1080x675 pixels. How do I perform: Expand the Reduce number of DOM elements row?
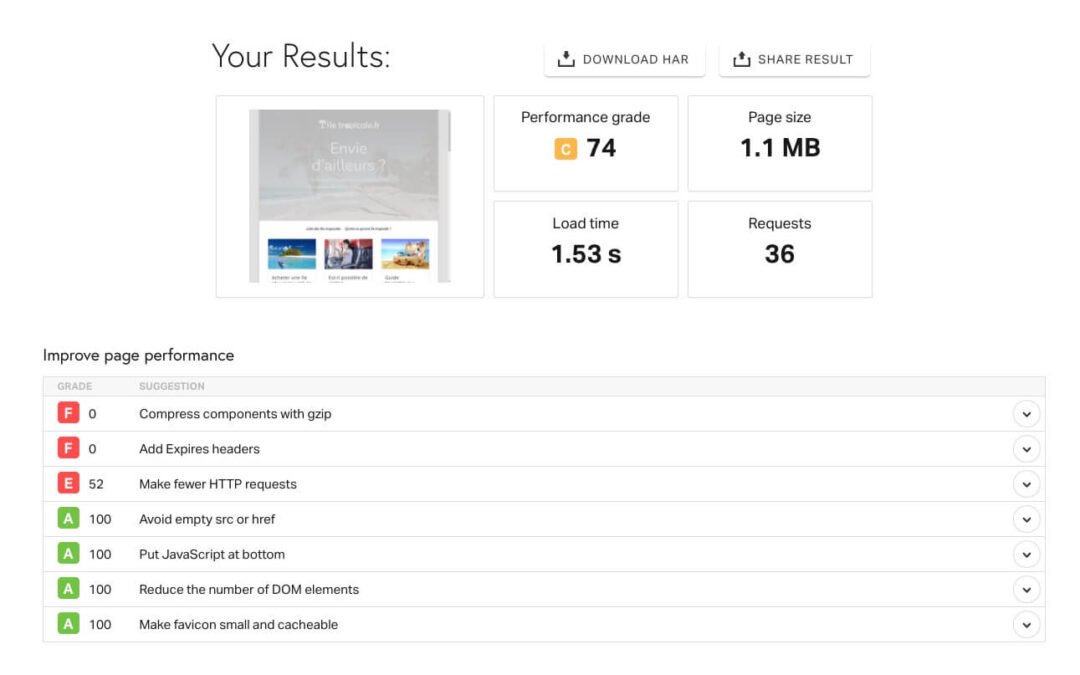tap(1026, 590)
